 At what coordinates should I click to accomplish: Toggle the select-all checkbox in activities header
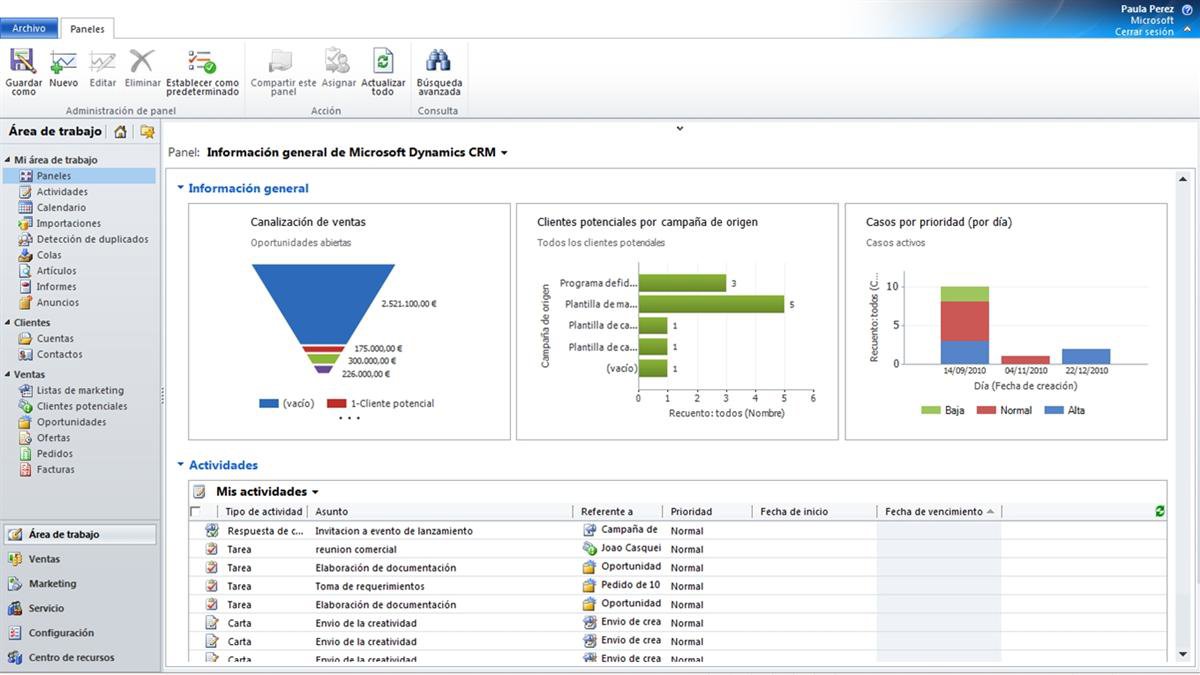tap(195, 511)
